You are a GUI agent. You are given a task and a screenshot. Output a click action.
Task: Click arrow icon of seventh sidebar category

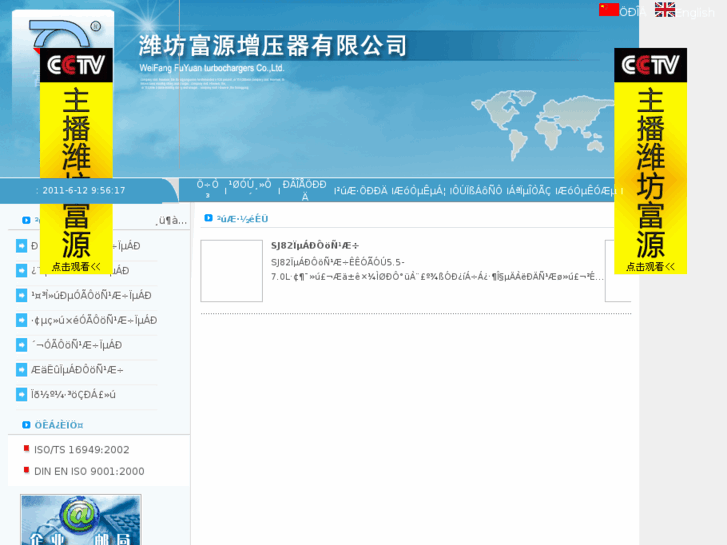click(x=21, y=394)
